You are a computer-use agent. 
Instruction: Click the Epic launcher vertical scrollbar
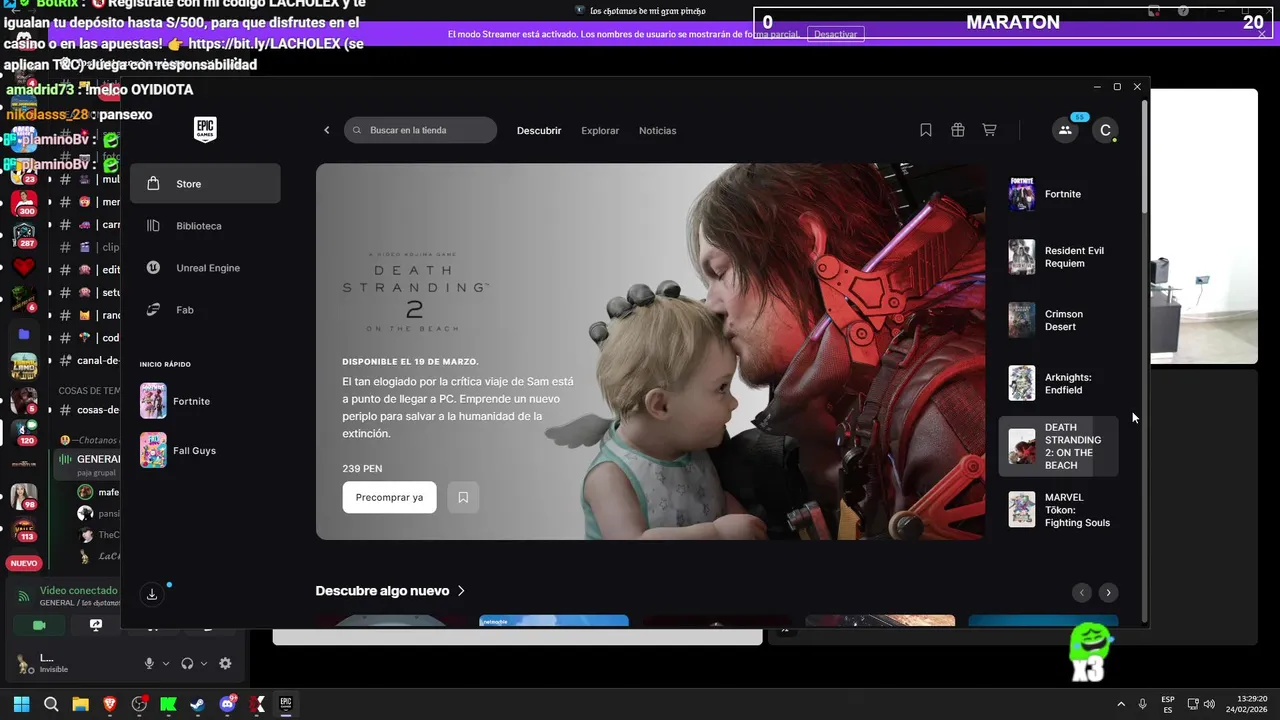pos(1145,155)
